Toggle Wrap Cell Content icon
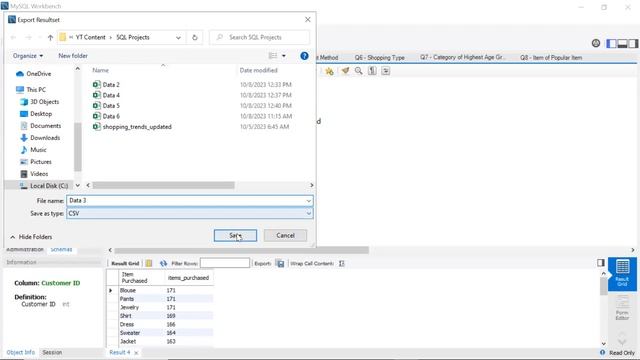Screen dimensions: 640x360 342,264
